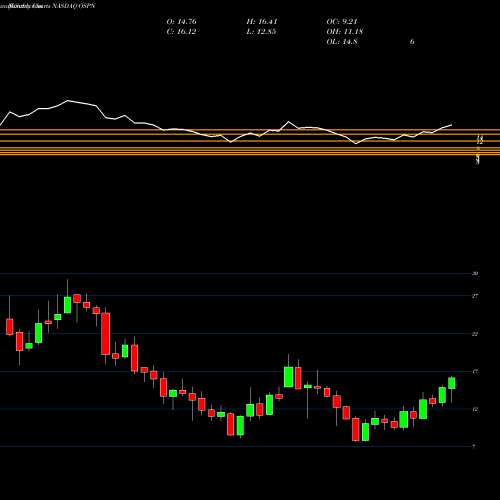Click the 17 price axis label
The width and height of the screenshot is (500, 500).
coord(476,371)
